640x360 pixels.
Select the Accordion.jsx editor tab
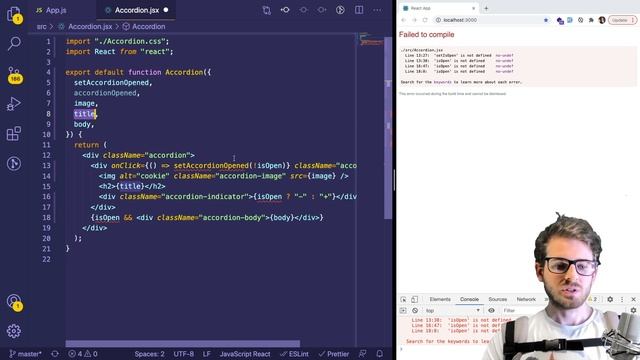(137, 10)
